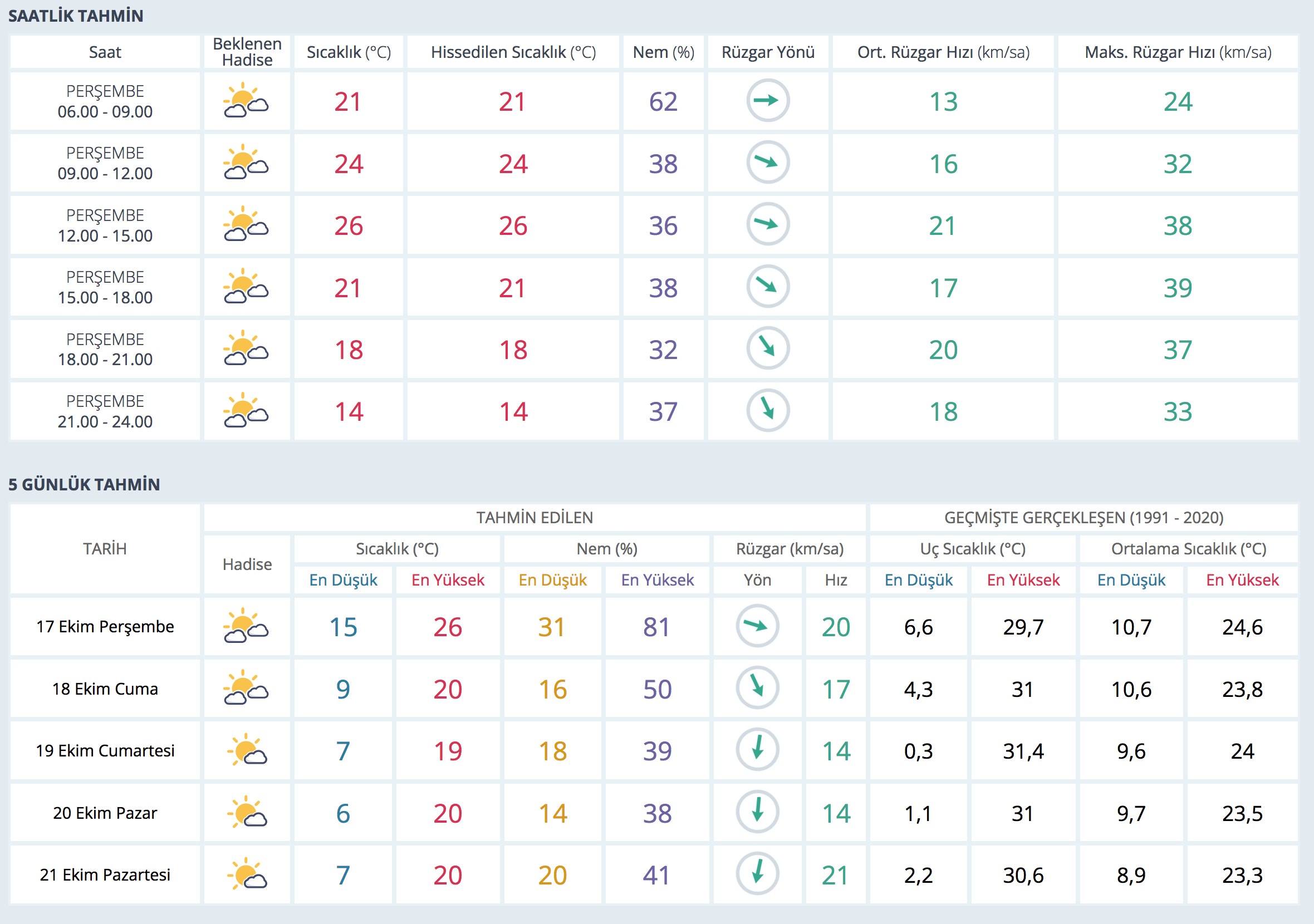Click partly cloudy icon for 18.00 - 21.00
The width and height of the screenshot is (1314, 924).
246,348
